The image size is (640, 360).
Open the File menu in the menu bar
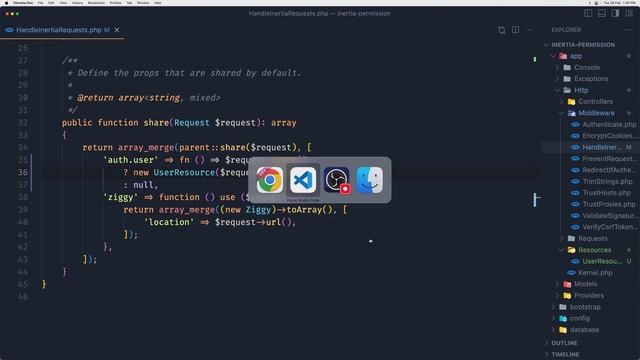40,3
